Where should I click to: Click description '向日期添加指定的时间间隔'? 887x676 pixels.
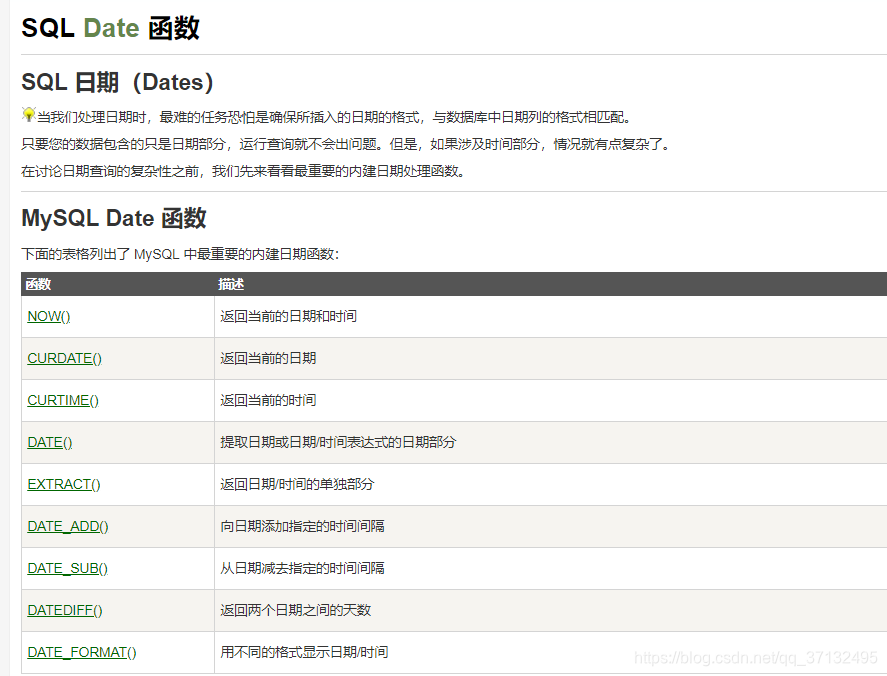coord(302,526)
